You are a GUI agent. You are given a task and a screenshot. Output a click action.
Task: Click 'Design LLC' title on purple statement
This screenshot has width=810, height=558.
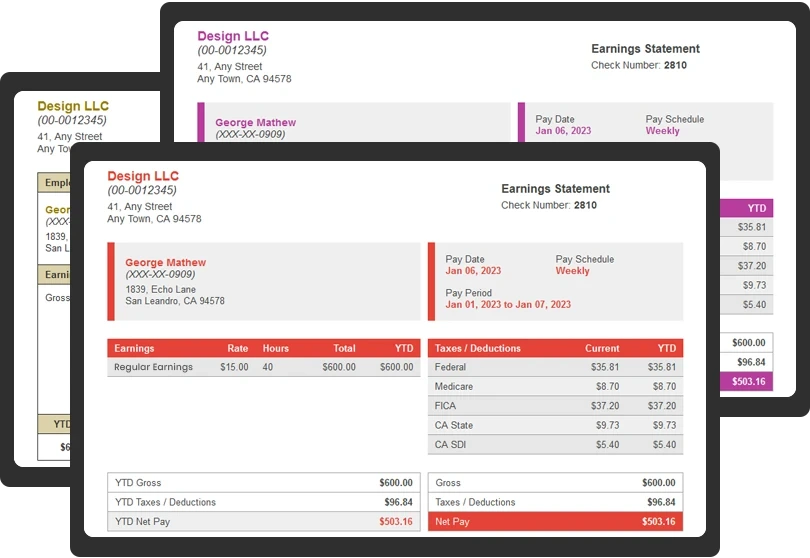tap(233, 36)
